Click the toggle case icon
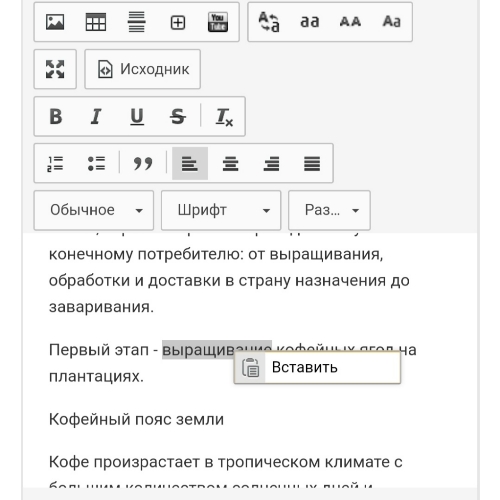 click(269, 22)
